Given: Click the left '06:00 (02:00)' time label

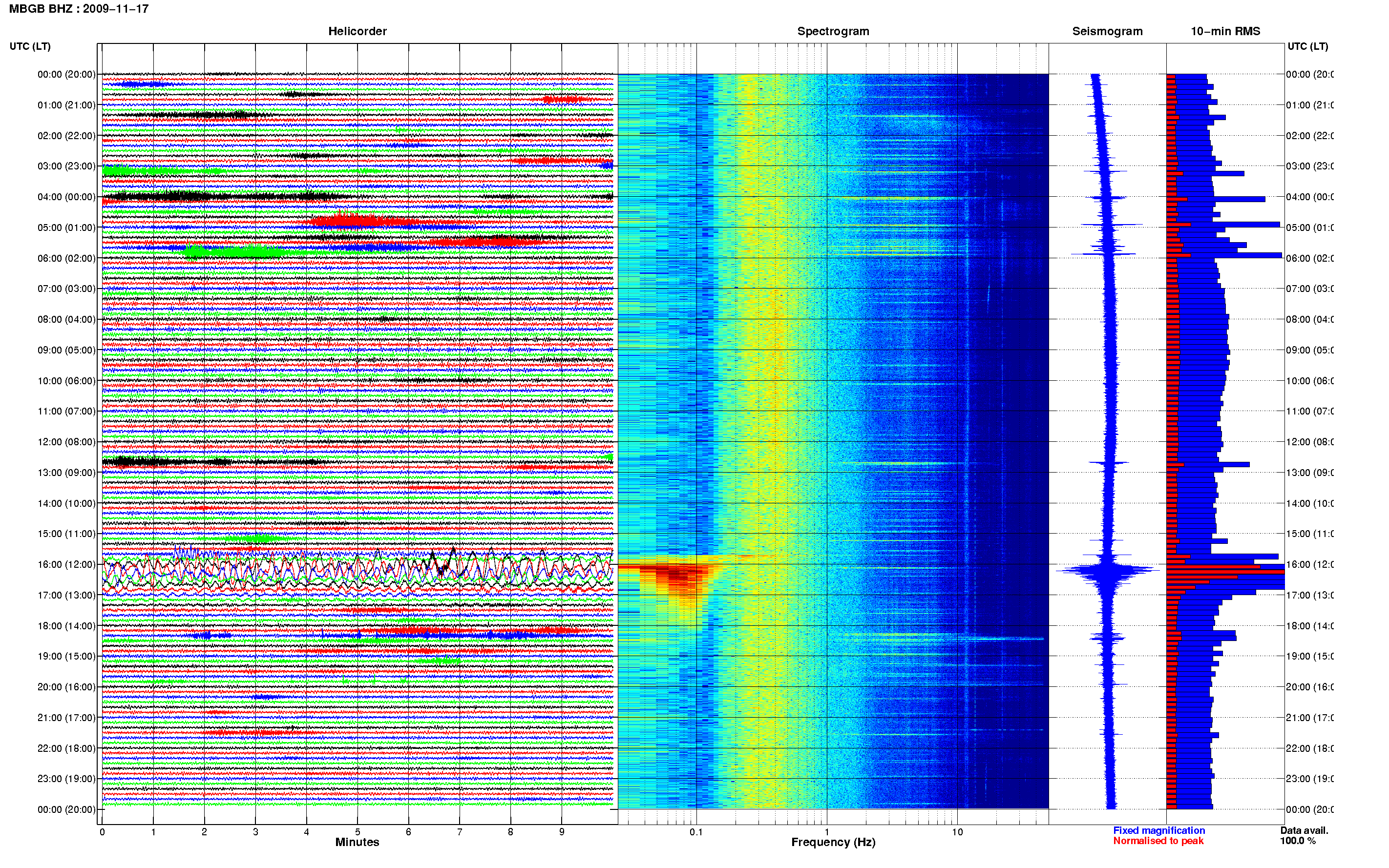Looking at the screenshot, I should pyautogui.click(x=66, y=258).
